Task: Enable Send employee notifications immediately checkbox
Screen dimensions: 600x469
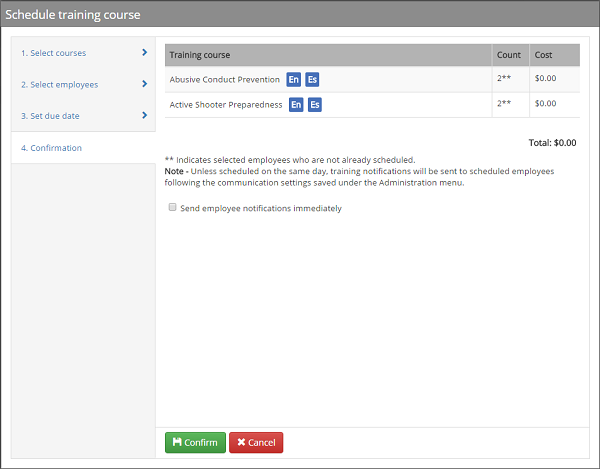Action: pyautogui.click(x=173, y=208)
